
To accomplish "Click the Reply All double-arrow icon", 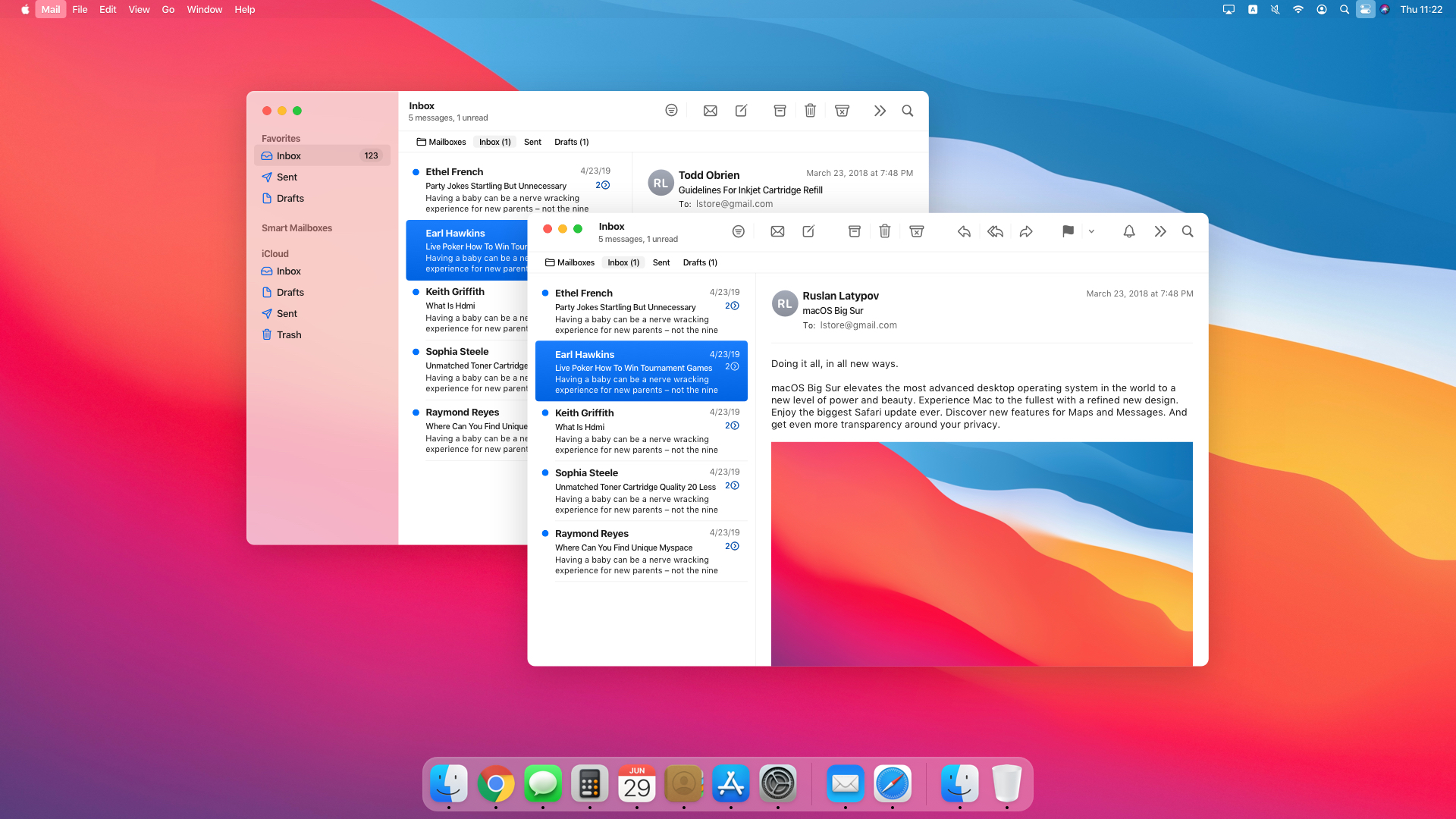I will (x=995, y=232).
